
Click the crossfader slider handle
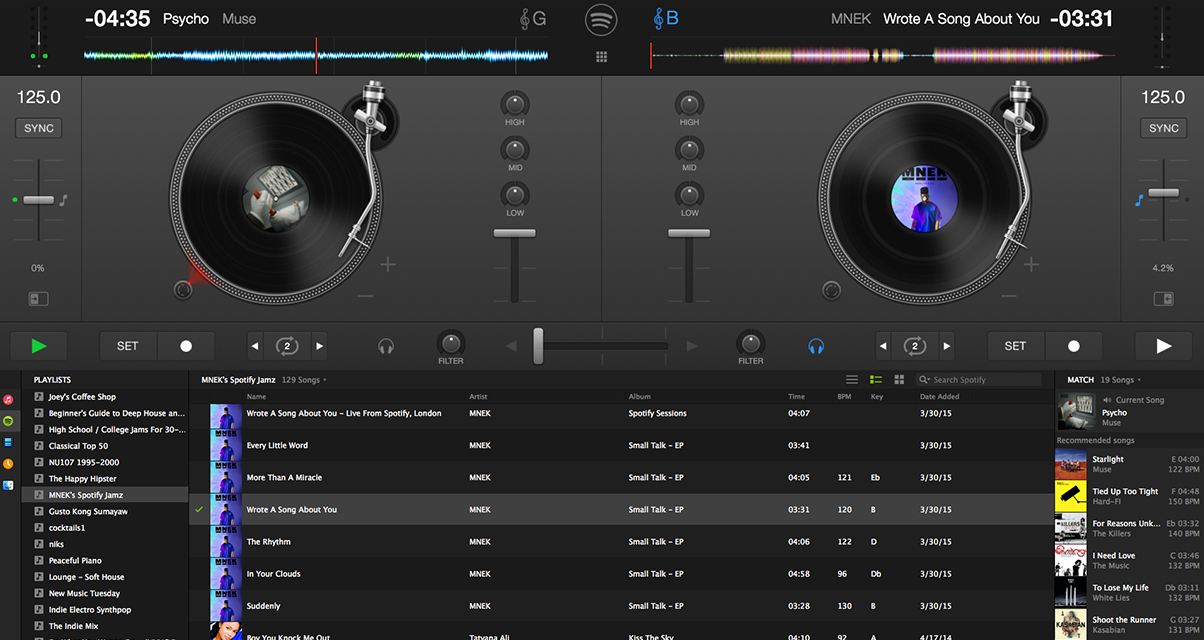[x=538, y=346]
